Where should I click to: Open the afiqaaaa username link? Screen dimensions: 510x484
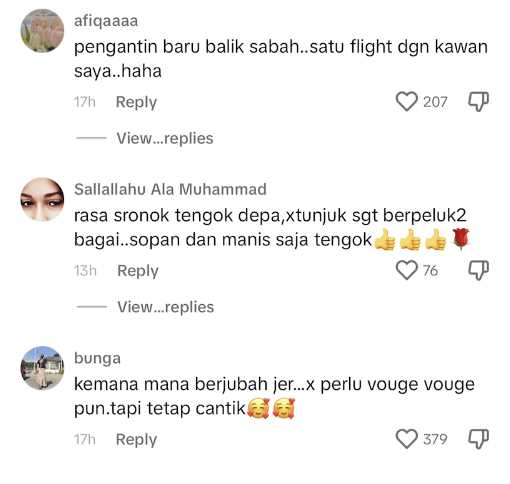(106, 22)
